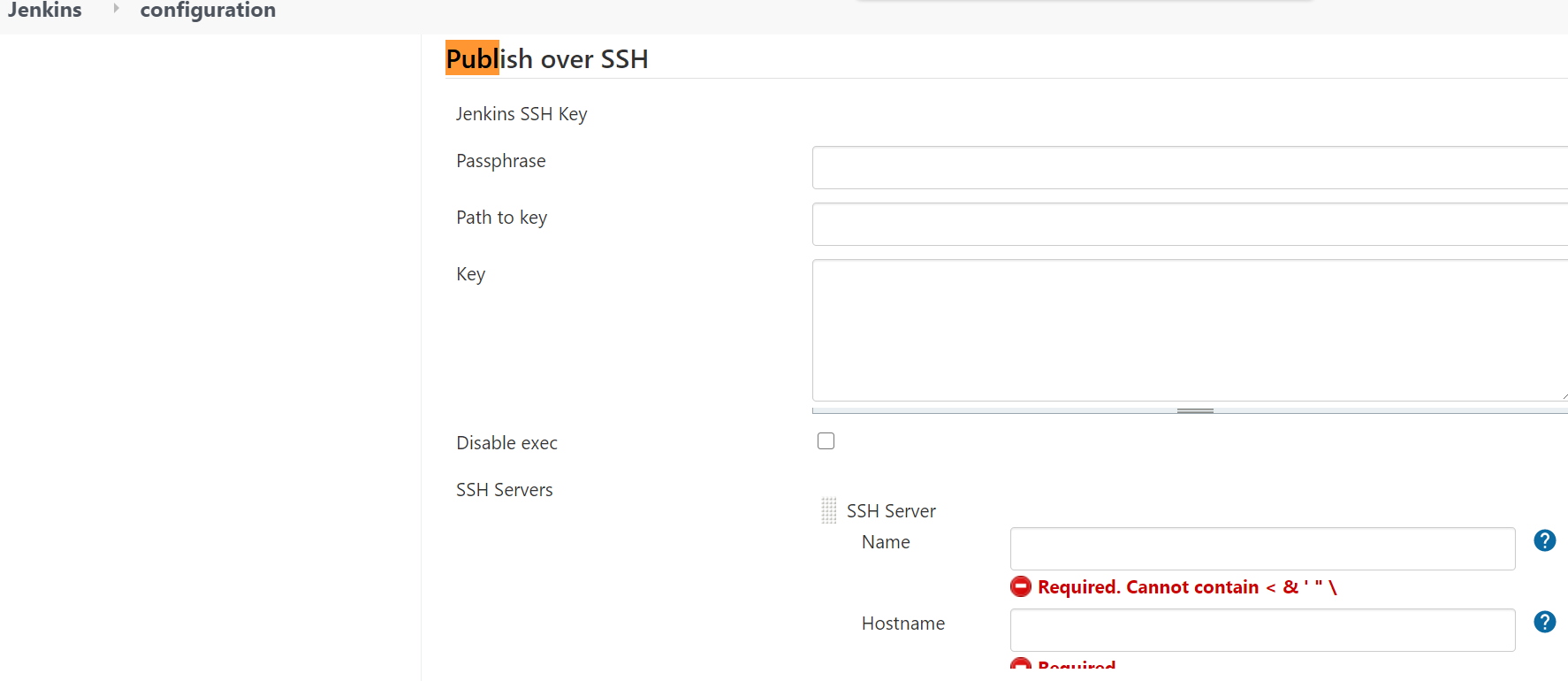The width and height of the screenshot is (1568, 681).
Task: Click the Path to key label
Action: click(x=502, y=218)
